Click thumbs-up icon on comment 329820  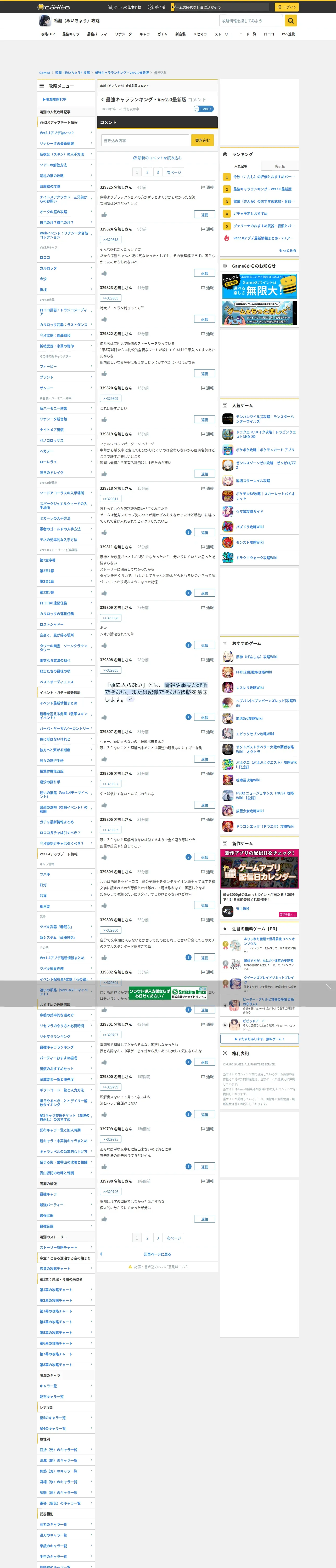[x=104, y=419]
